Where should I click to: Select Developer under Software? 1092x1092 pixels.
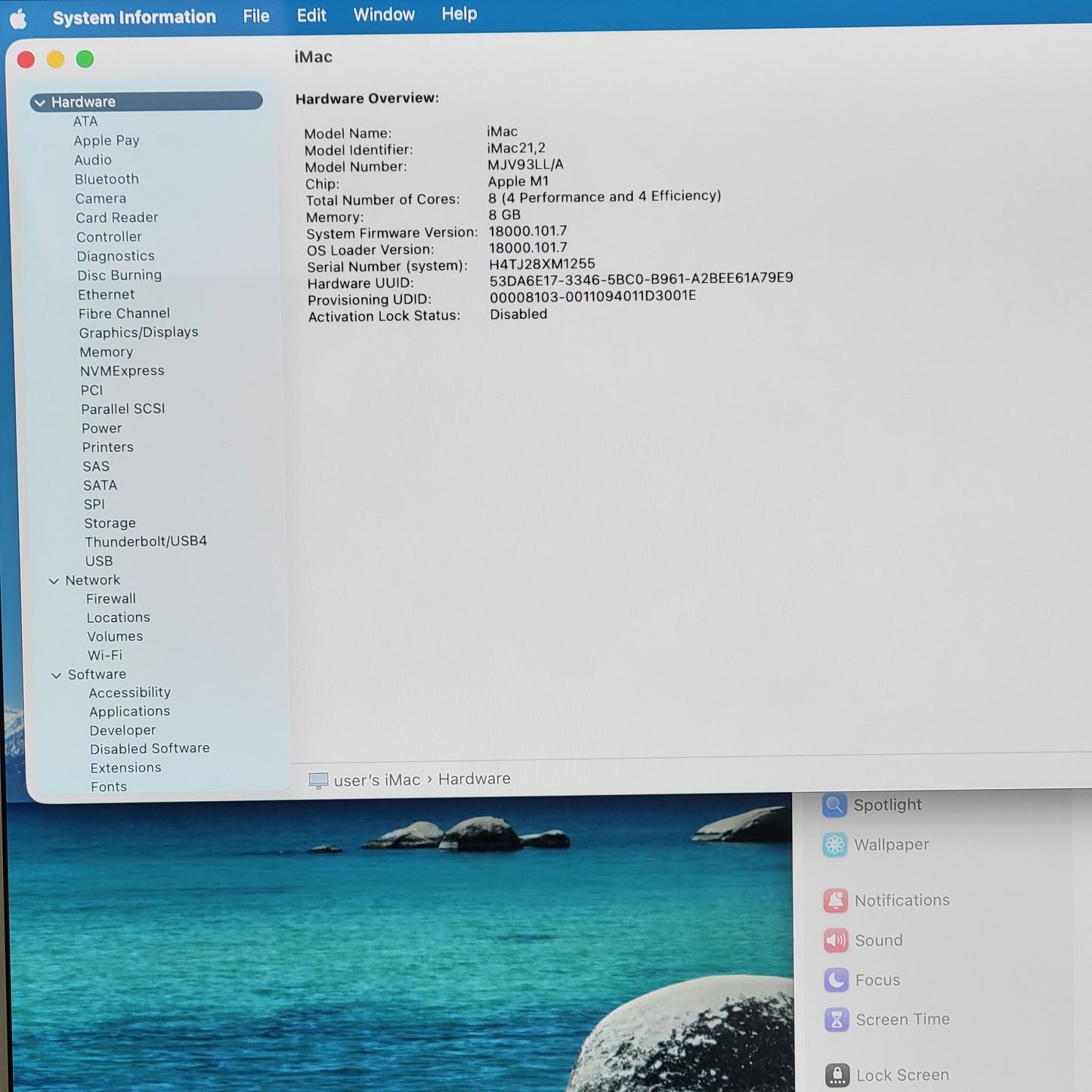click(x=123, y=731)
